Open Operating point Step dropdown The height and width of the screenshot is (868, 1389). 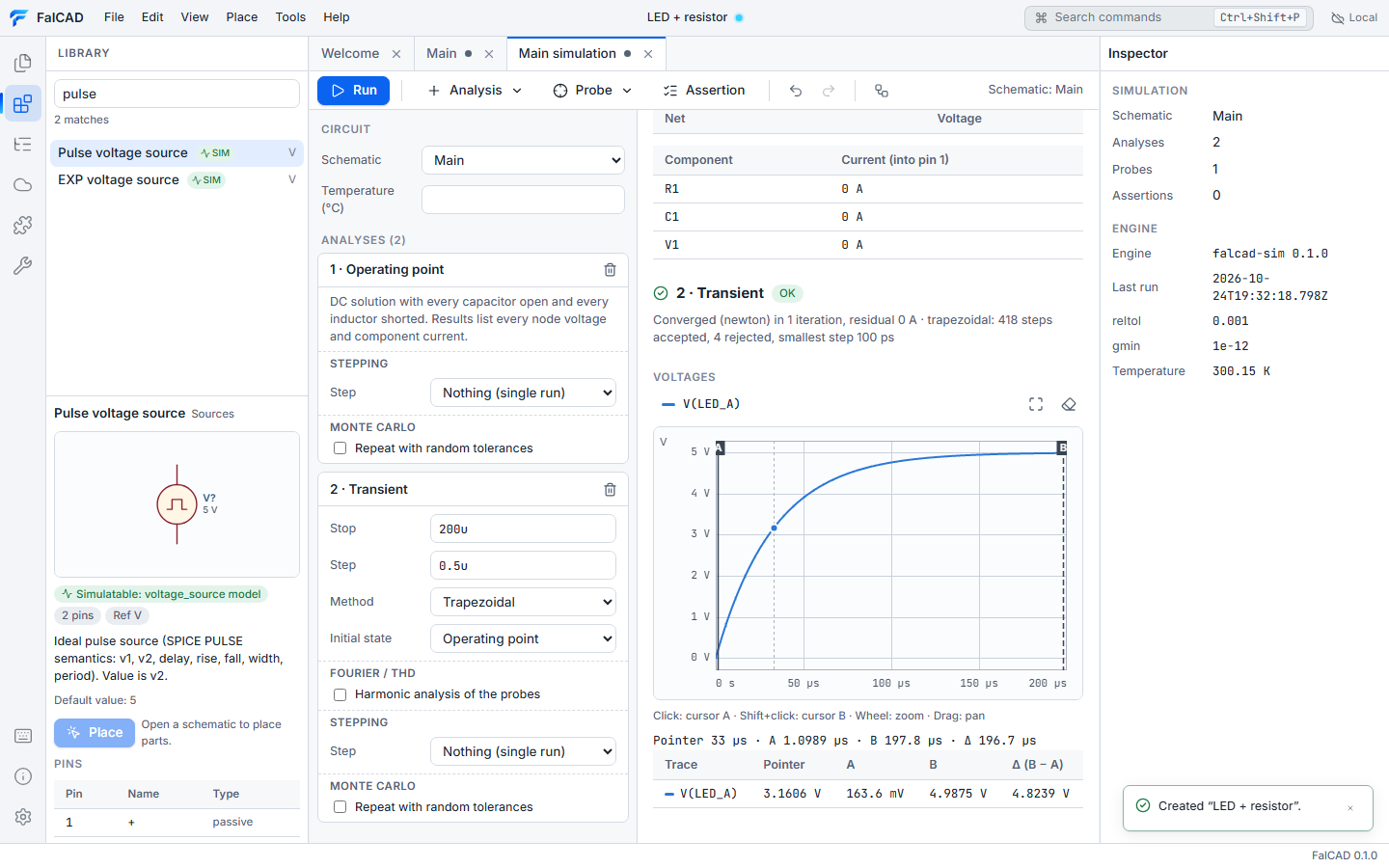click(x=523, y=393)
